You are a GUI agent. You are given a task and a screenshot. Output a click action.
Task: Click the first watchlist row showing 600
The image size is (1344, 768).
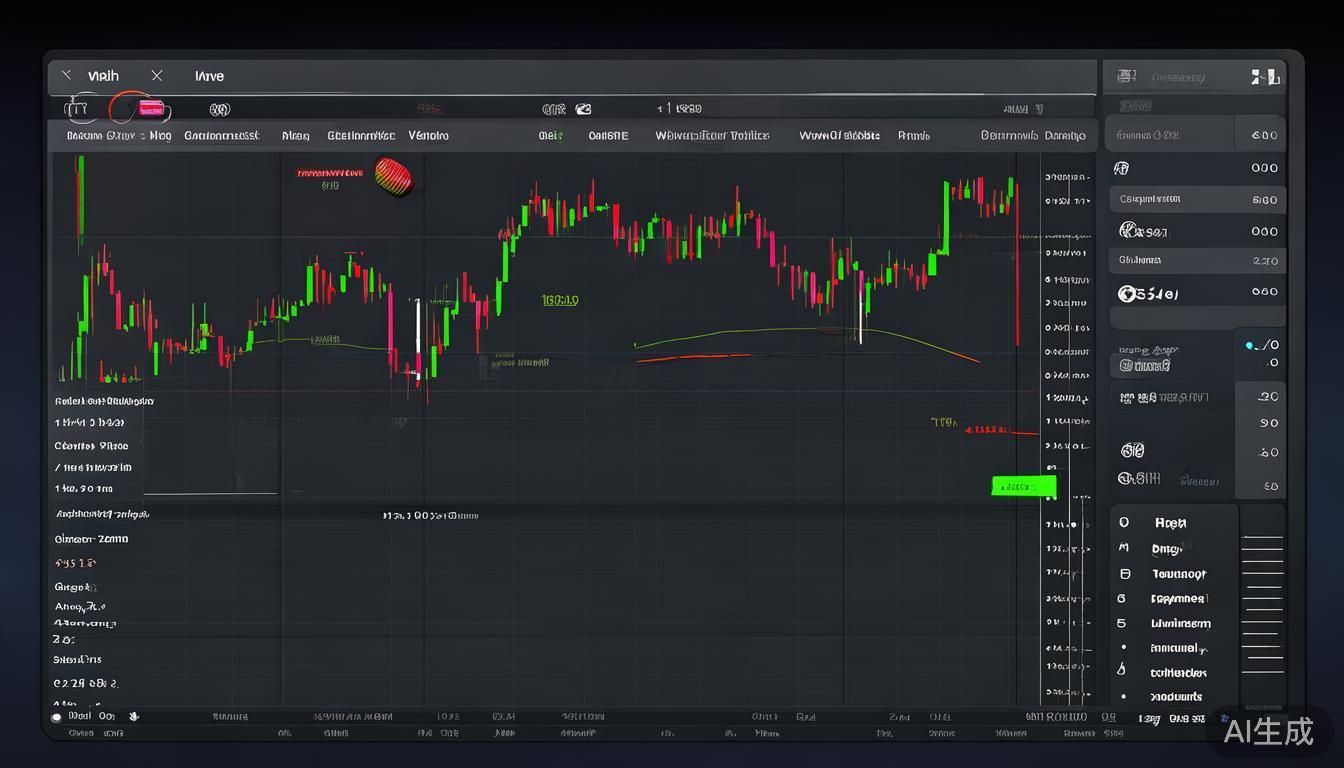coord(1196,135)
